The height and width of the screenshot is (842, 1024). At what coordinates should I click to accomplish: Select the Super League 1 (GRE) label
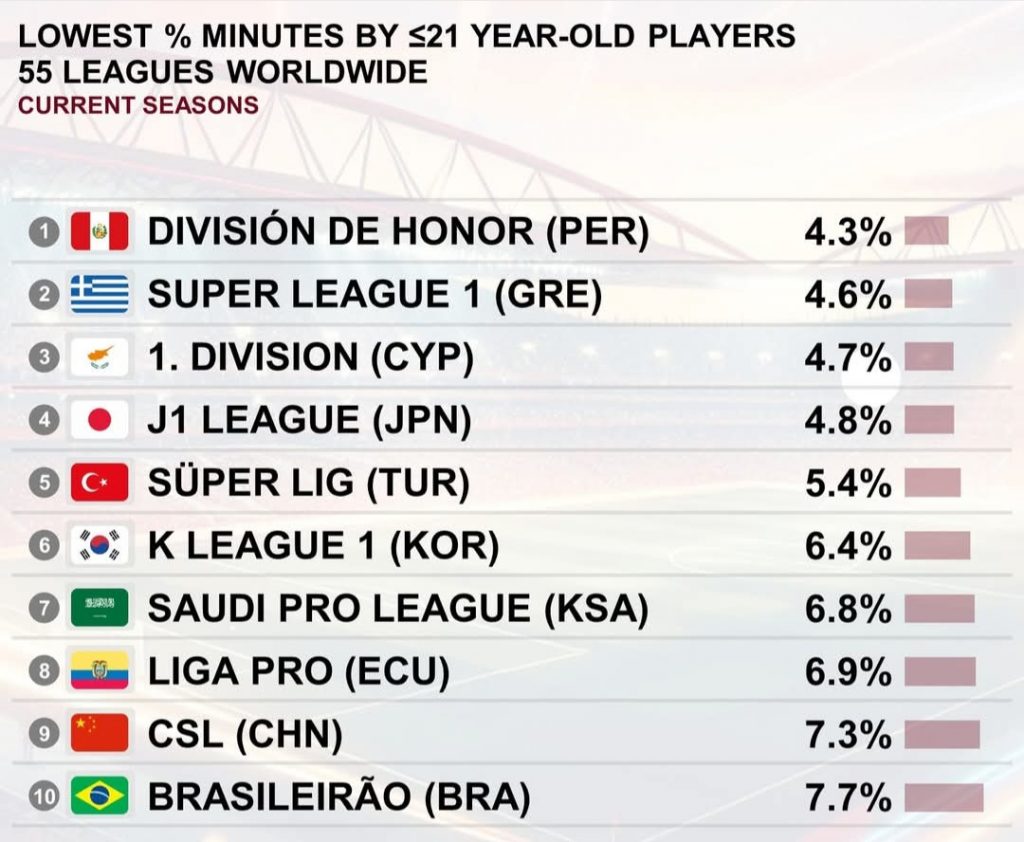(374, 295)
